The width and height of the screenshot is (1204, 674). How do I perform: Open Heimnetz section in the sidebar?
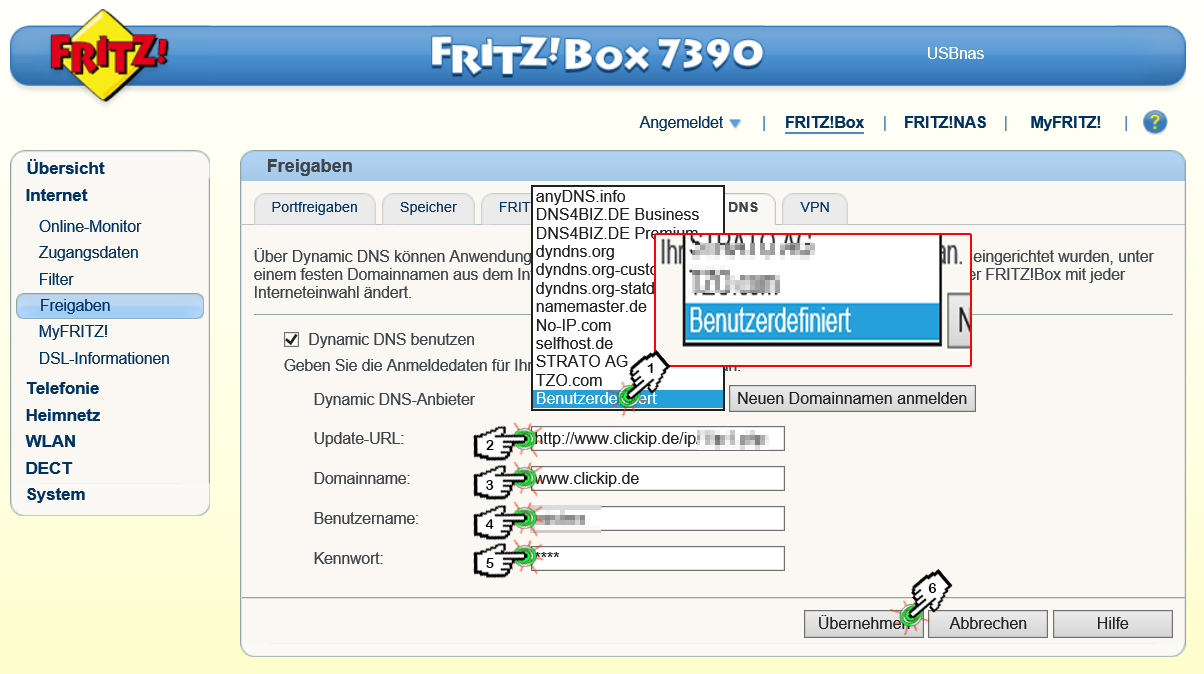point(63,415)
